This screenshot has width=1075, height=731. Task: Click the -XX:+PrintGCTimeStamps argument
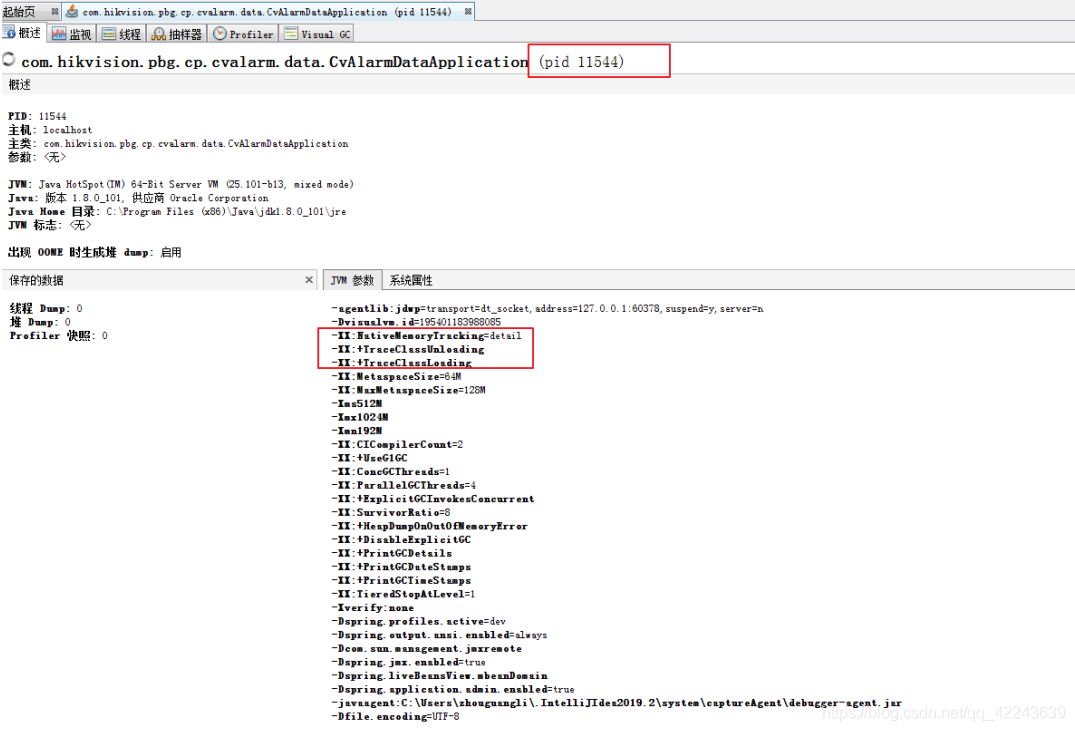(x=402, y=581)
